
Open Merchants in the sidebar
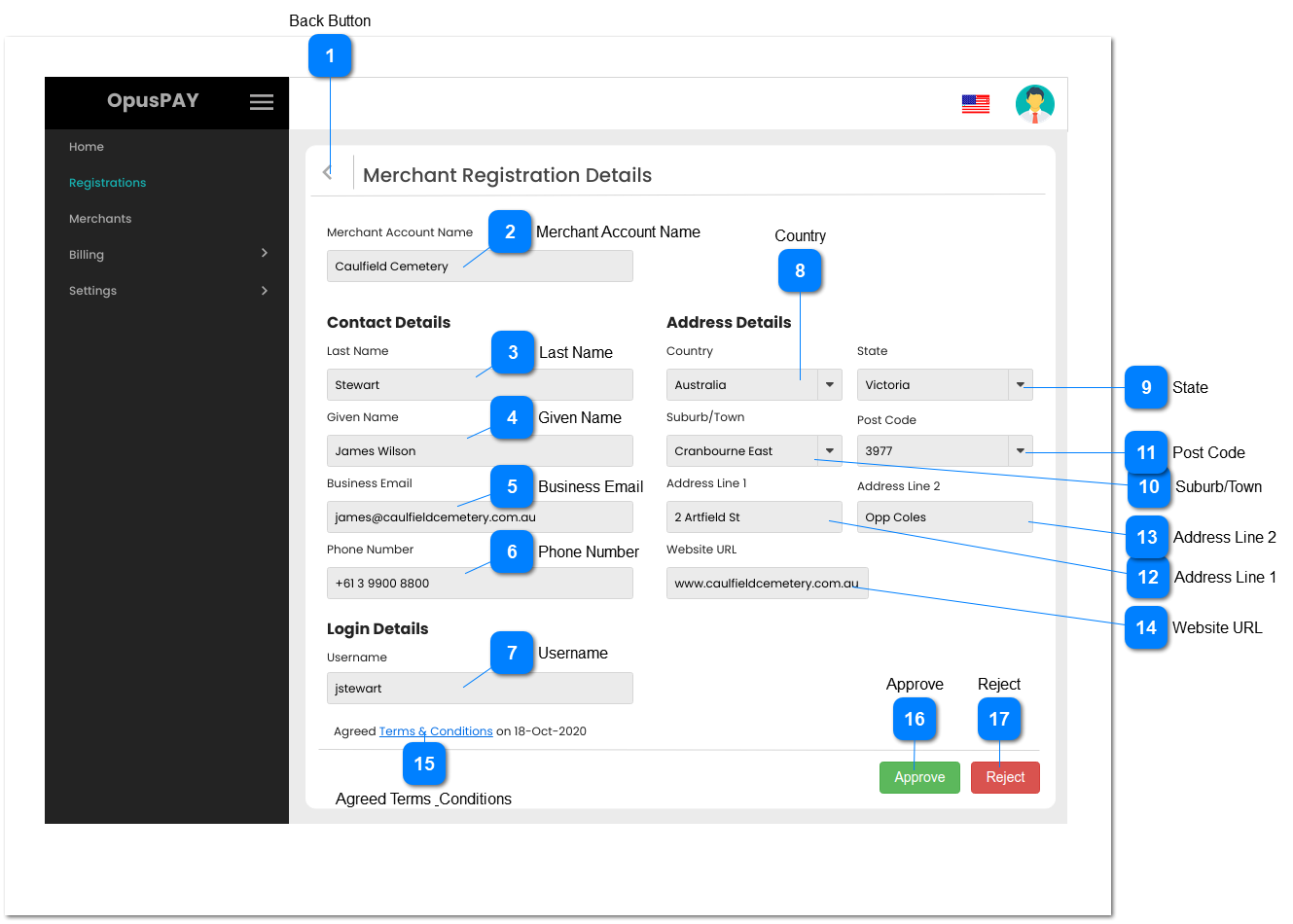pyautogui.click(x=100, y=219)
